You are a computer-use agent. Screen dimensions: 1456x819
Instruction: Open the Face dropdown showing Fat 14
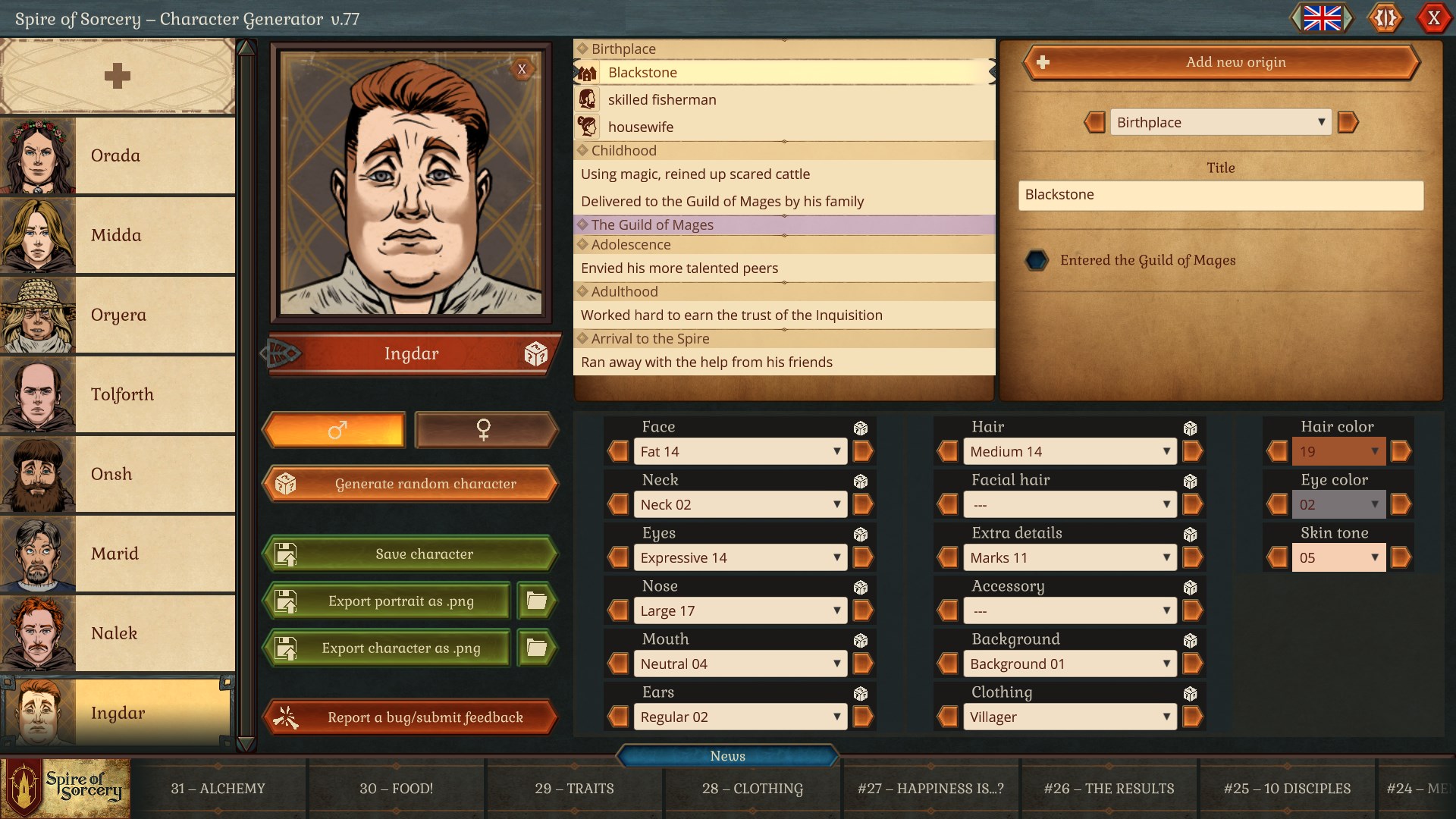click(739, 451)
